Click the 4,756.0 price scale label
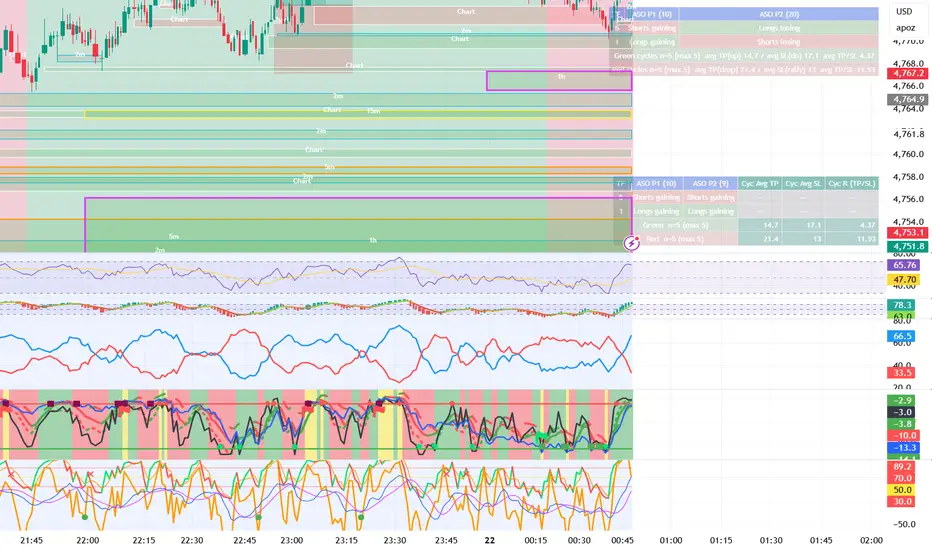The height and width of the screenshot is (550, 932). point(908,199)
